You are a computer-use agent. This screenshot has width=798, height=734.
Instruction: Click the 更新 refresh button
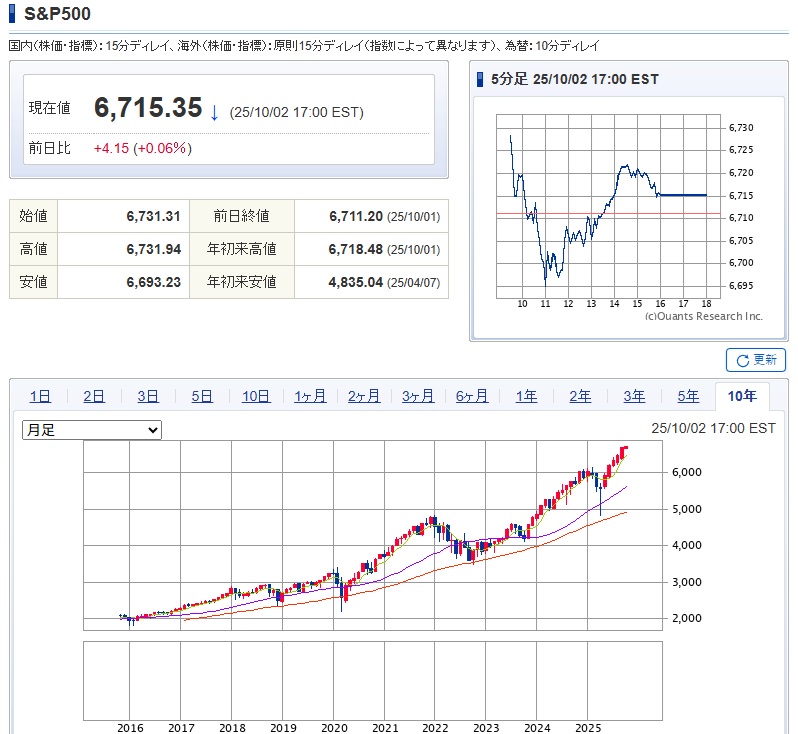pyautogui.click(x=756, y=360)
